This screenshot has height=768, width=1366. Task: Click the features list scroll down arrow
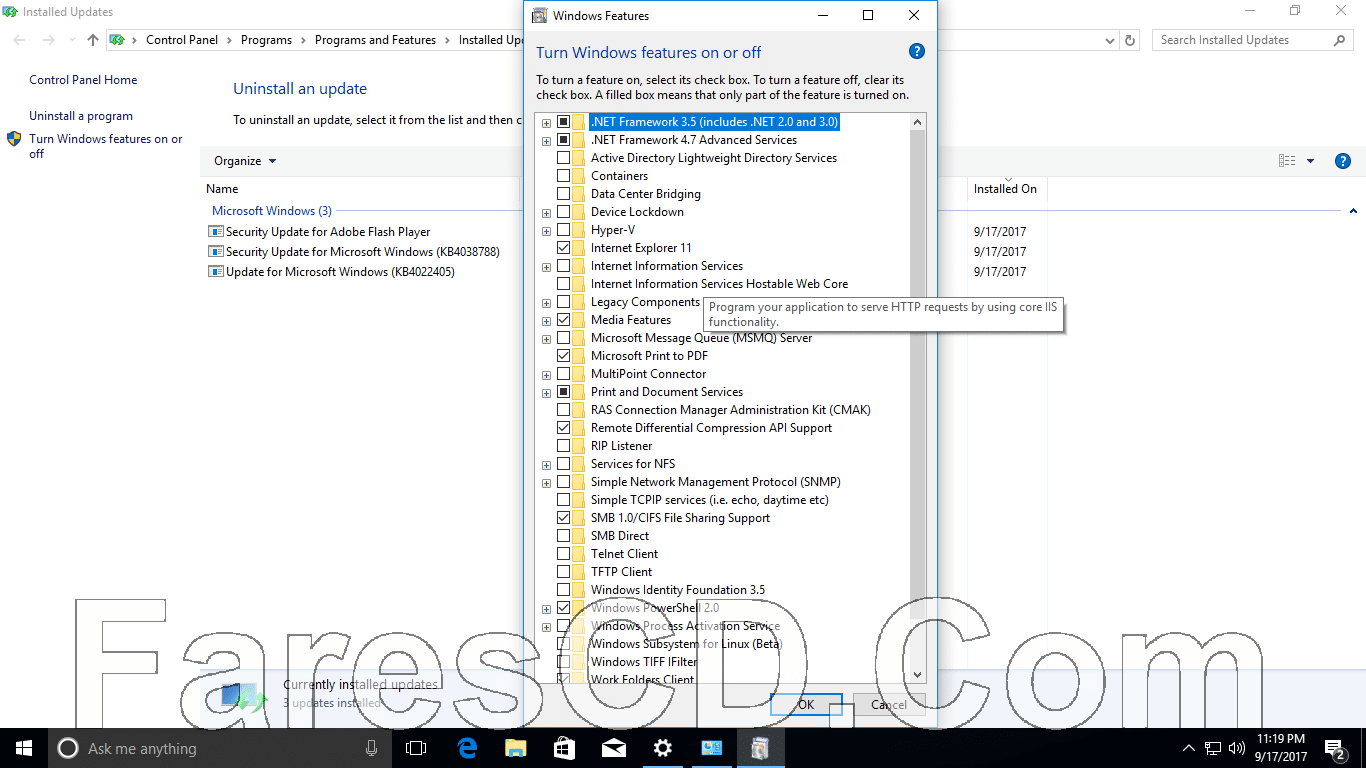[918, 676]
